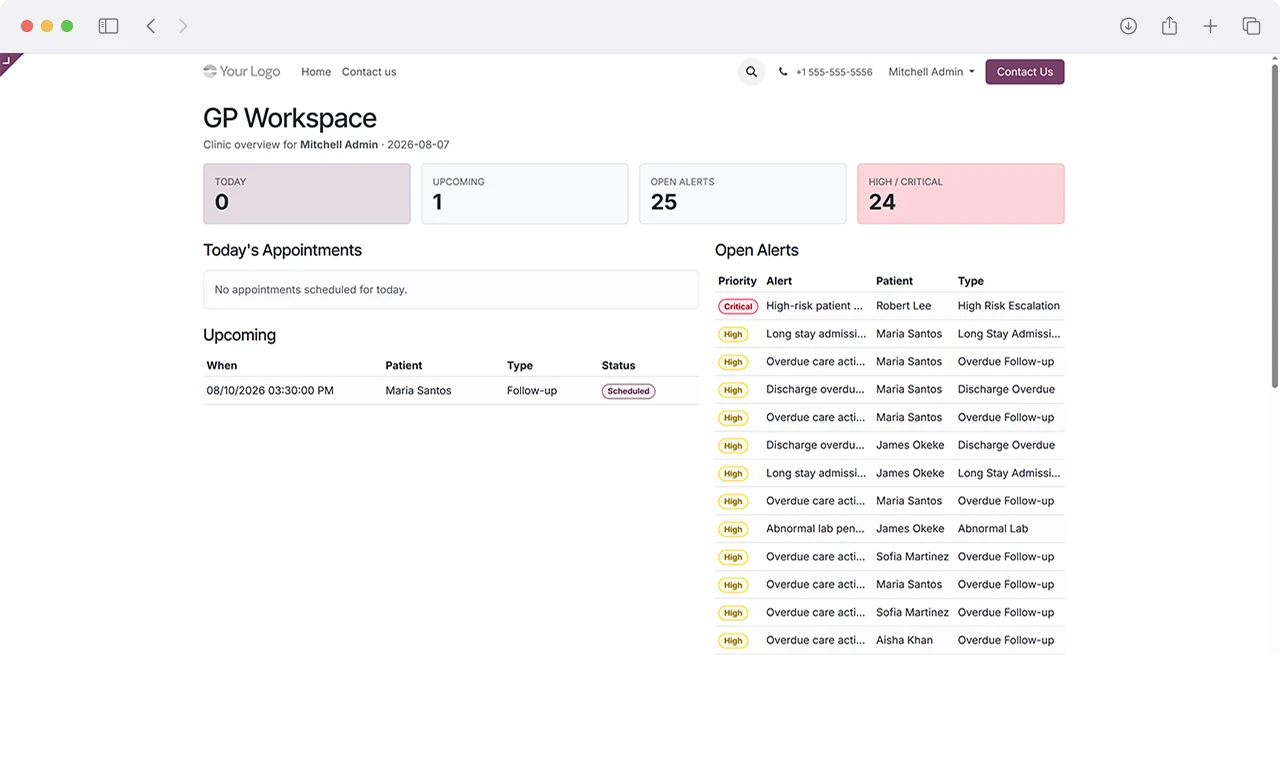
Task: Click the Scheduled status badge
Action: tap(628, 391)
